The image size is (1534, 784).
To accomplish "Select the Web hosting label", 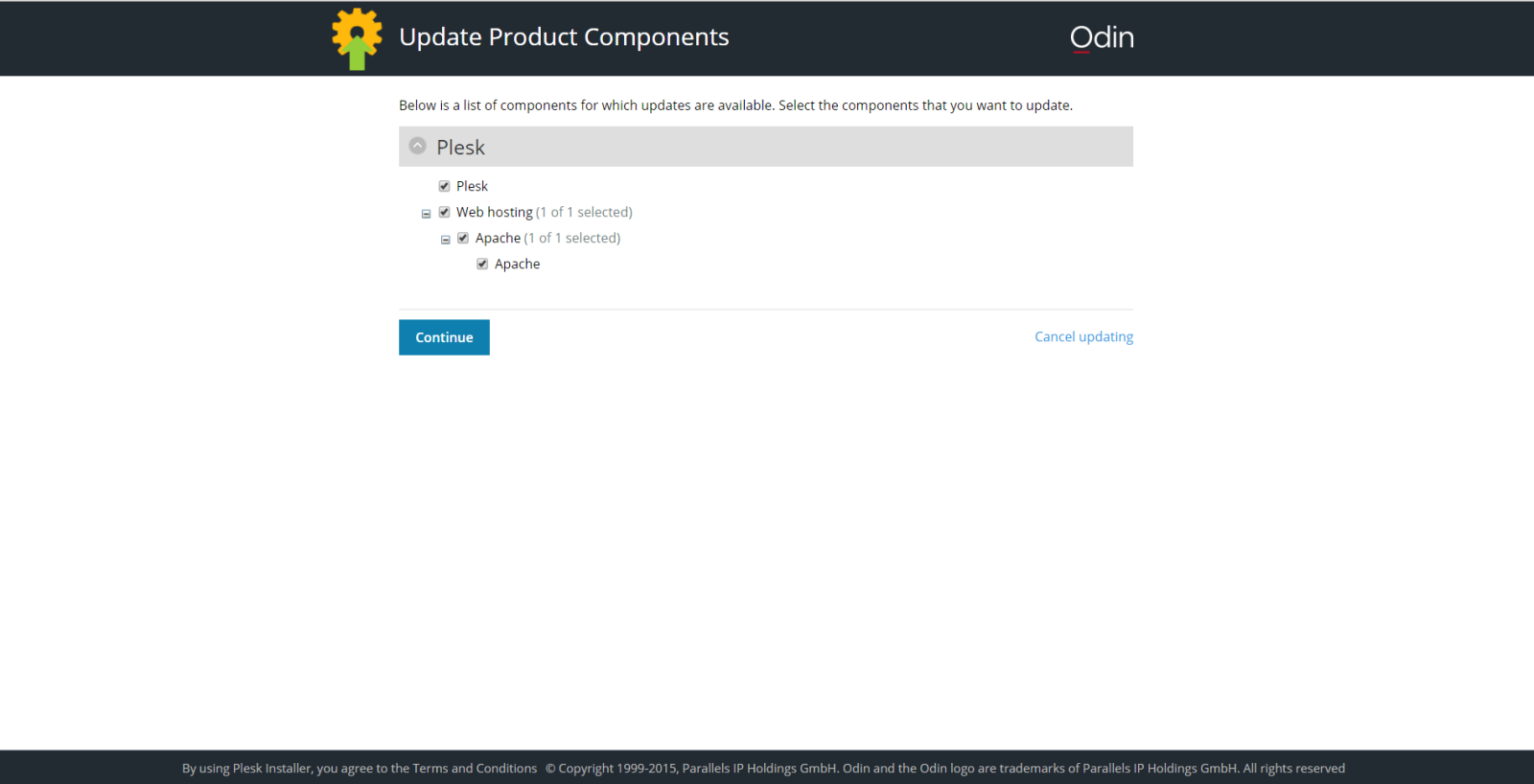I will pyautogui.click(x=494, y=212).
